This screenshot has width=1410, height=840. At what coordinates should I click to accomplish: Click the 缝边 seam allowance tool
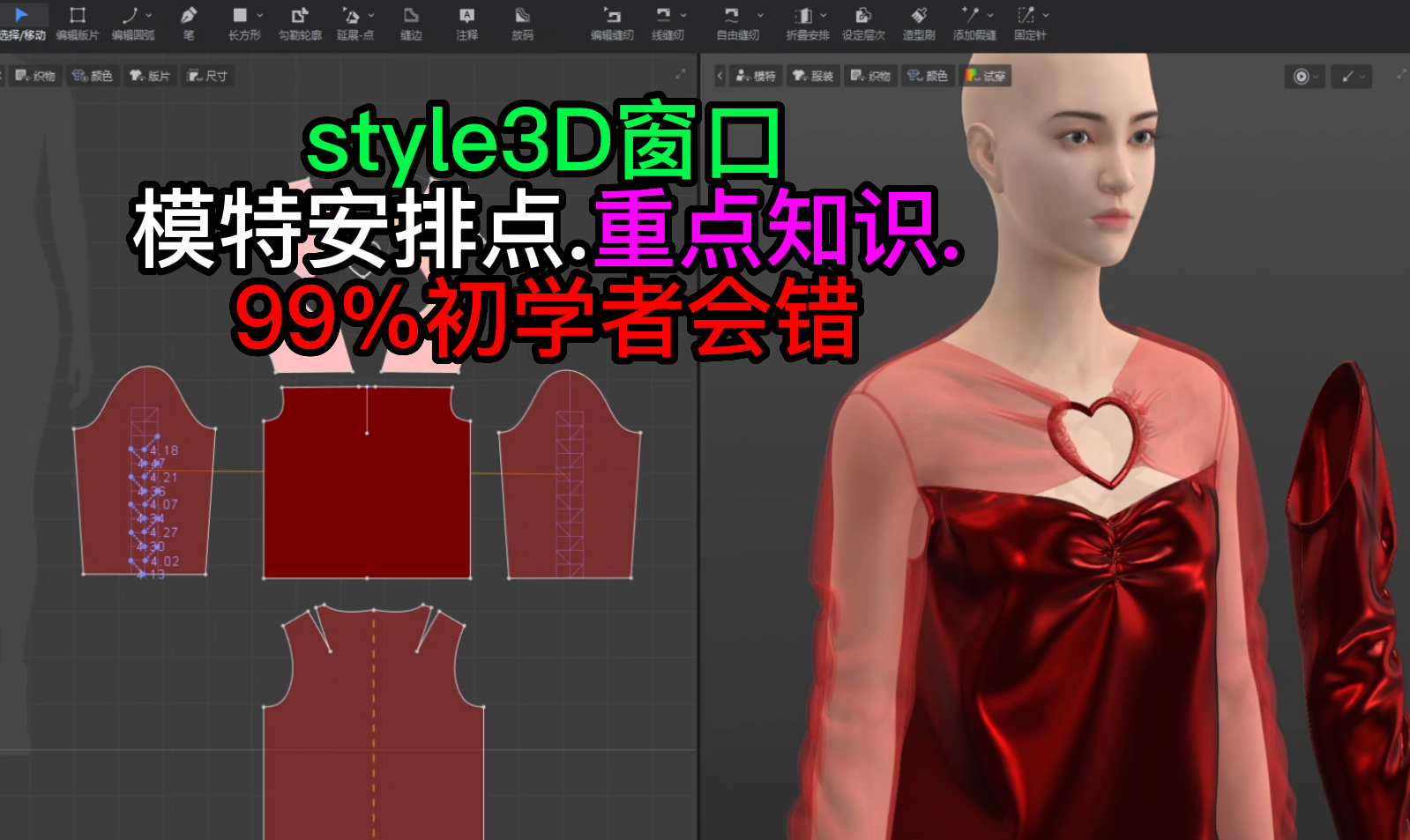[x=411, y=22]
